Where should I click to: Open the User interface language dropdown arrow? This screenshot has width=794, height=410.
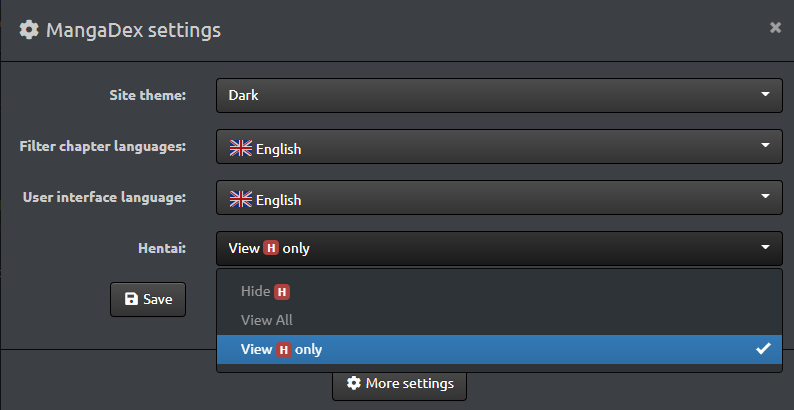[x=765, y=196]
